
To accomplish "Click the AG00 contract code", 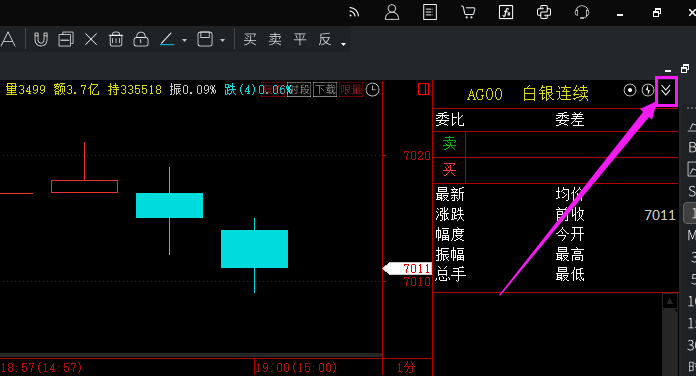I will 485,94.
